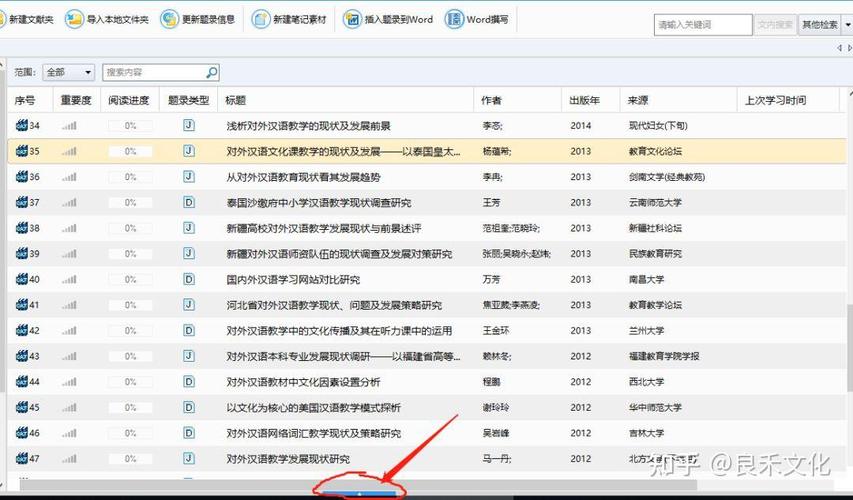The width and height of the screenshot is (853, 500).
Task: Click the importance bars in row 36
Action: click(70, 177)
